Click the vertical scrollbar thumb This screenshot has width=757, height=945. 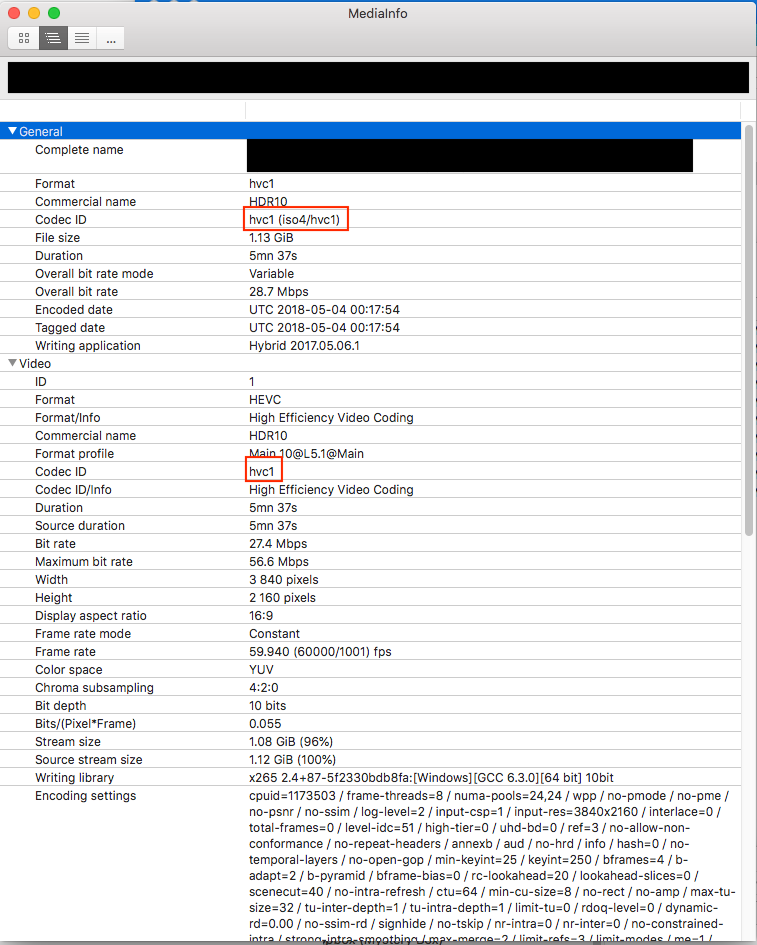pos(748,330)
